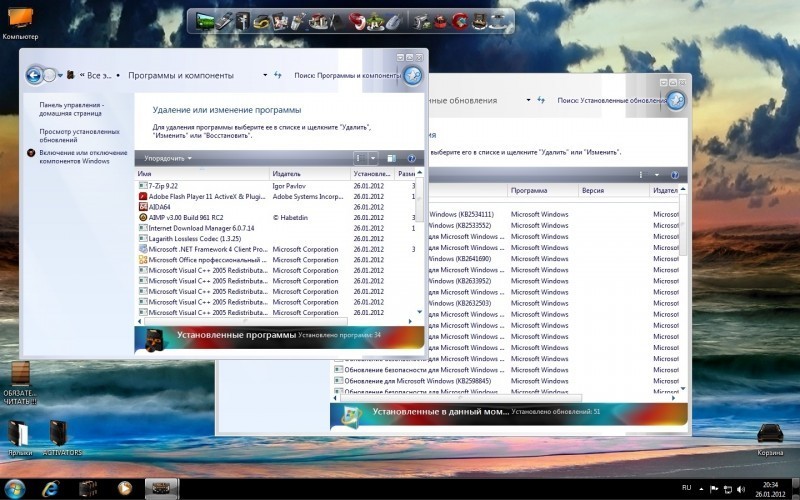Open the Windows Start orb

coord(14,489)
